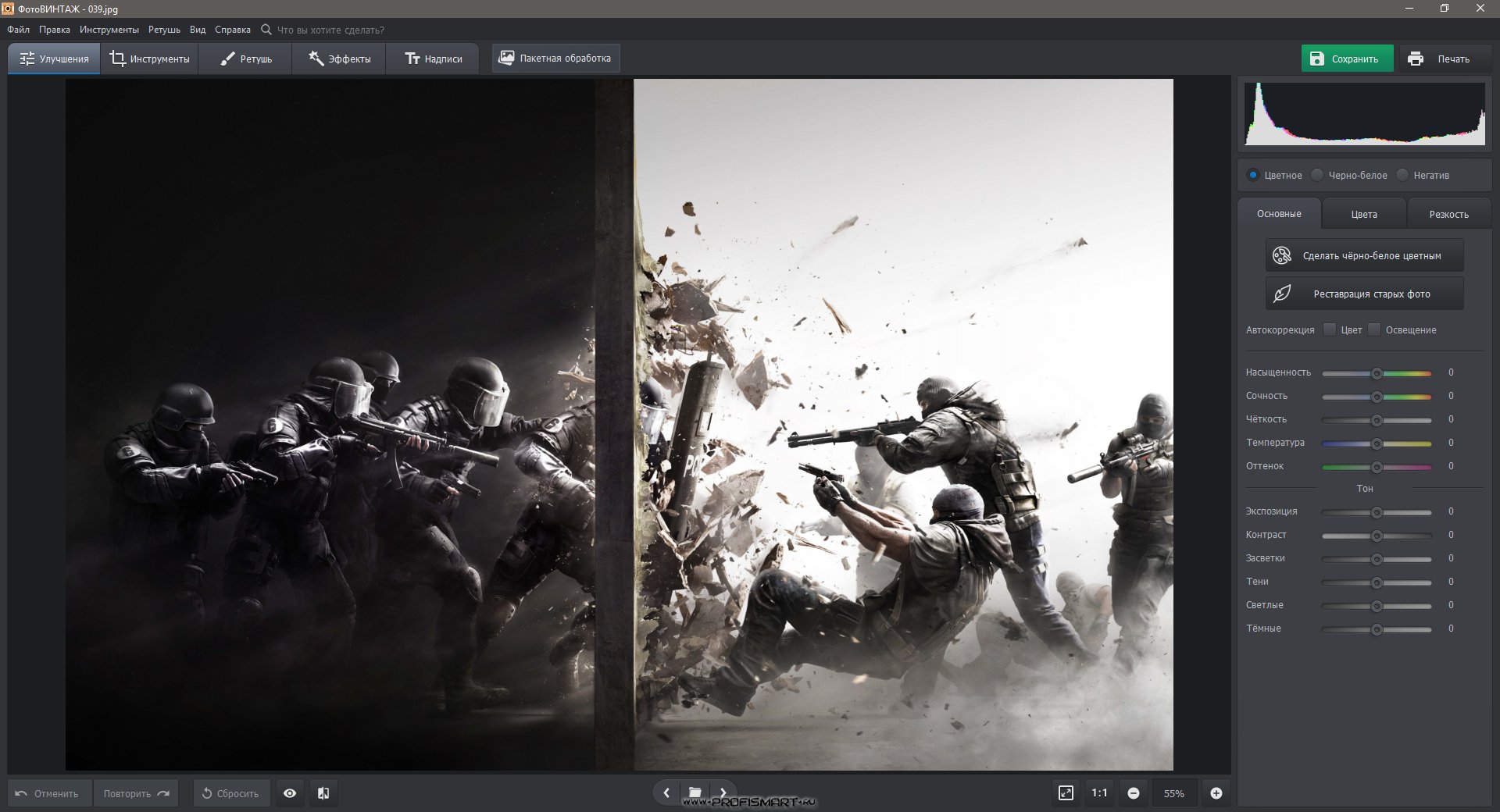Screen dimensions: 1500x812
Task: Open the Инструменты menu in menu bar
Action: tap(109, 30)
